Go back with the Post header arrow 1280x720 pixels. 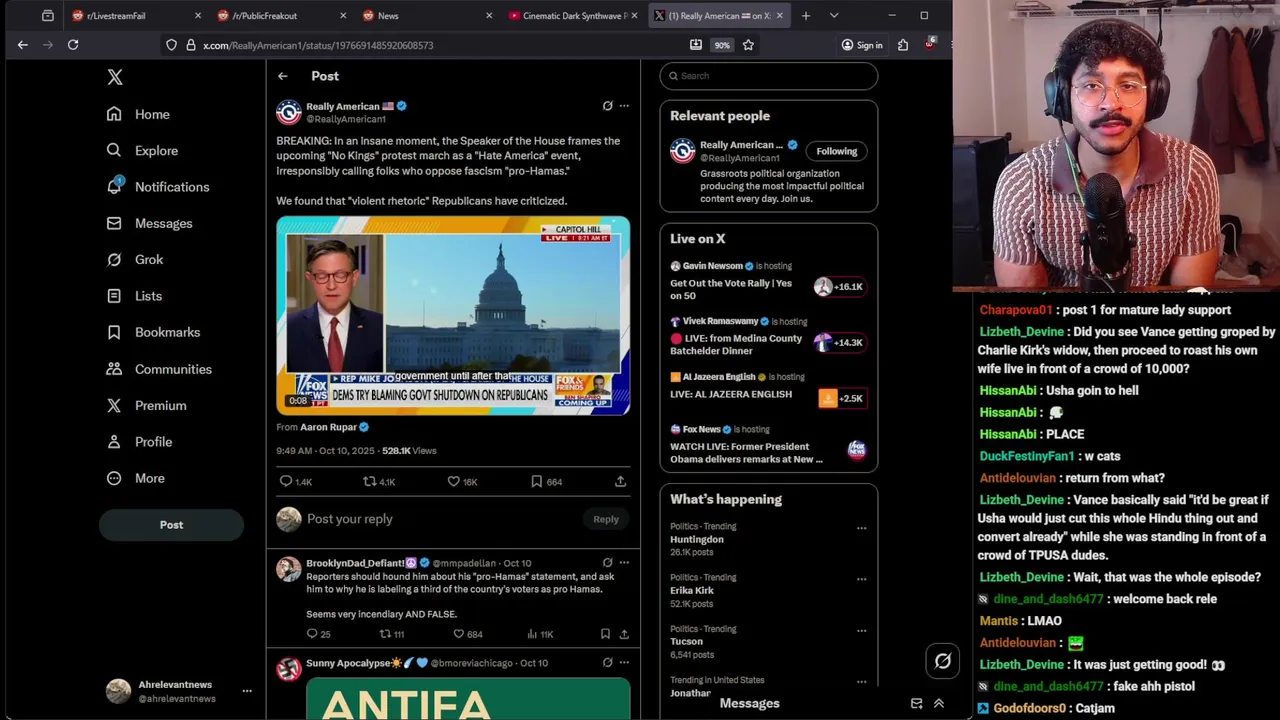click(283, 76)
